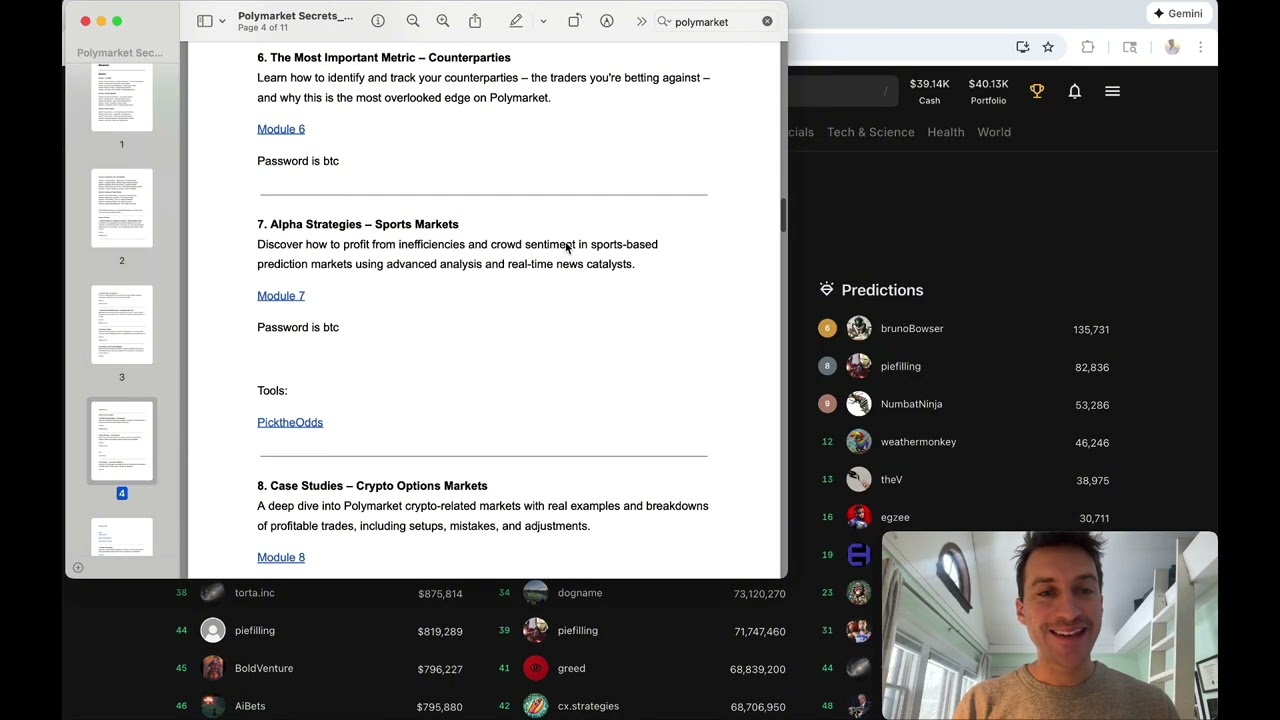
Task: Open notifications bell icon
Action: click(1075, 91)
